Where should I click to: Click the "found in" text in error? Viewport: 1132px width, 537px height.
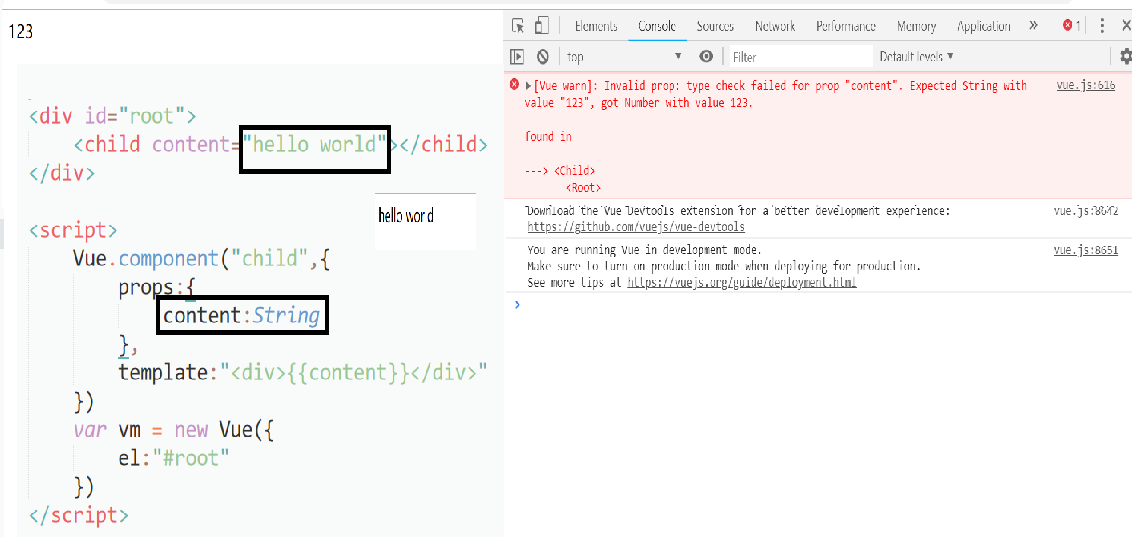pos(549,136)
